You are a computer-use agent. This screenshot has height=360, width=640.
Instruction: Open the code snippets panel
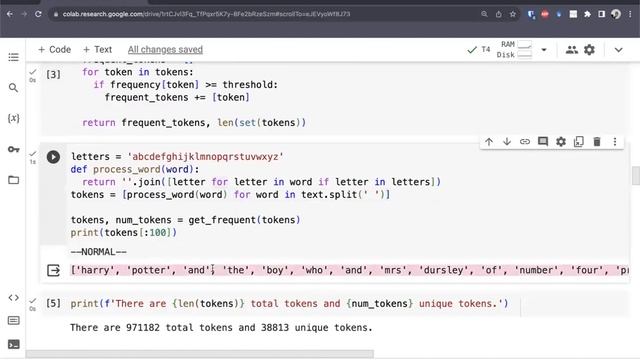point(13,298)
